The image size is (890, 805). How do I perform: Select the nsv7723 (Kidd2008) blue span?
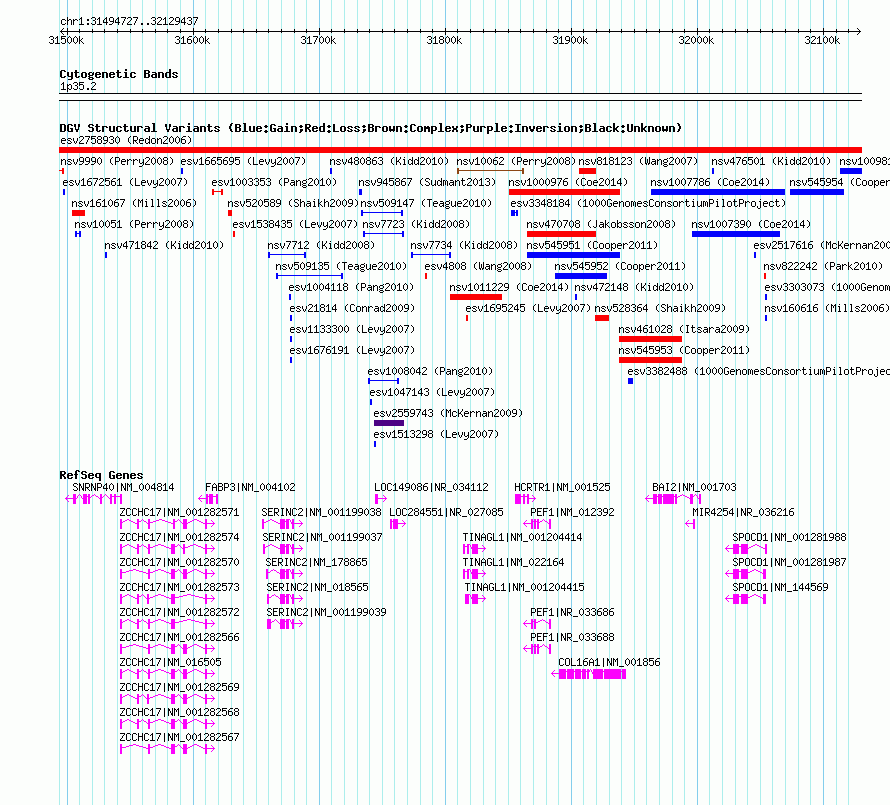[384, 234]
